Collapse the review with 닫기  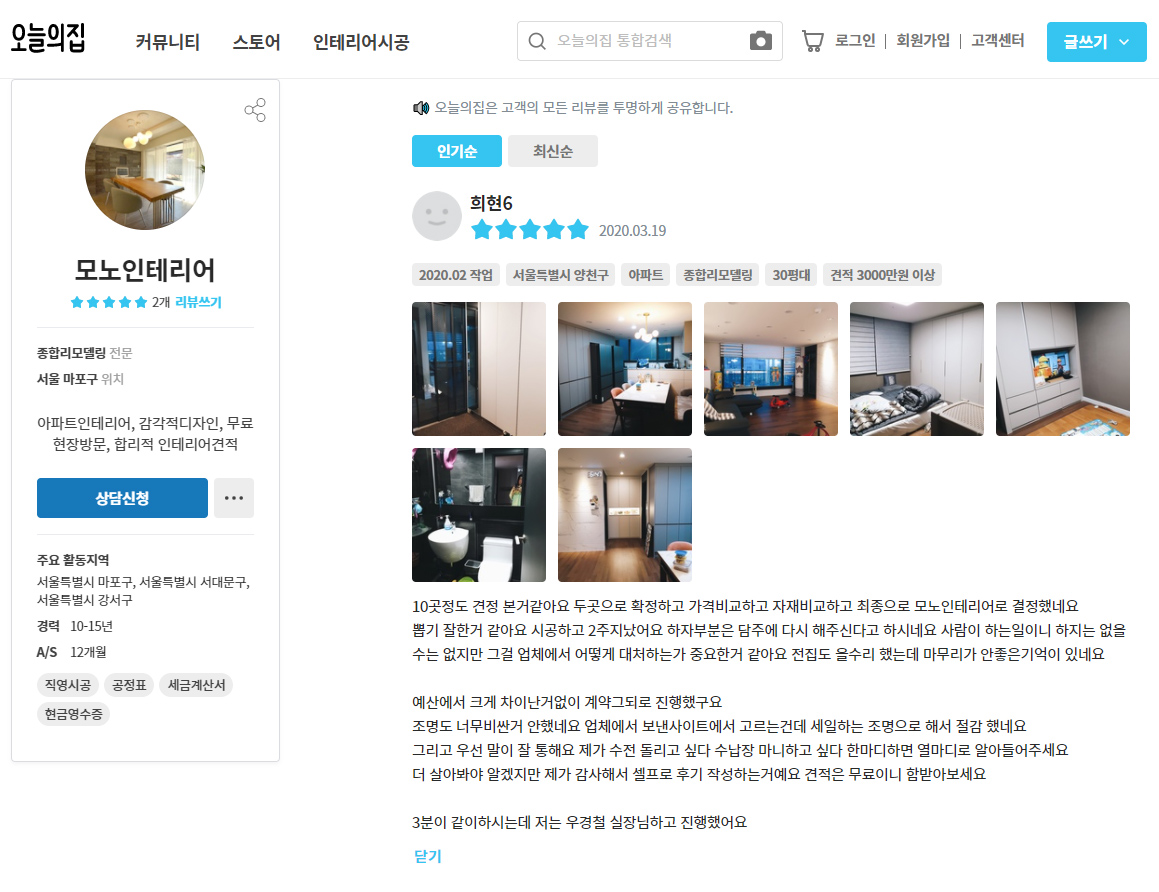427,856
